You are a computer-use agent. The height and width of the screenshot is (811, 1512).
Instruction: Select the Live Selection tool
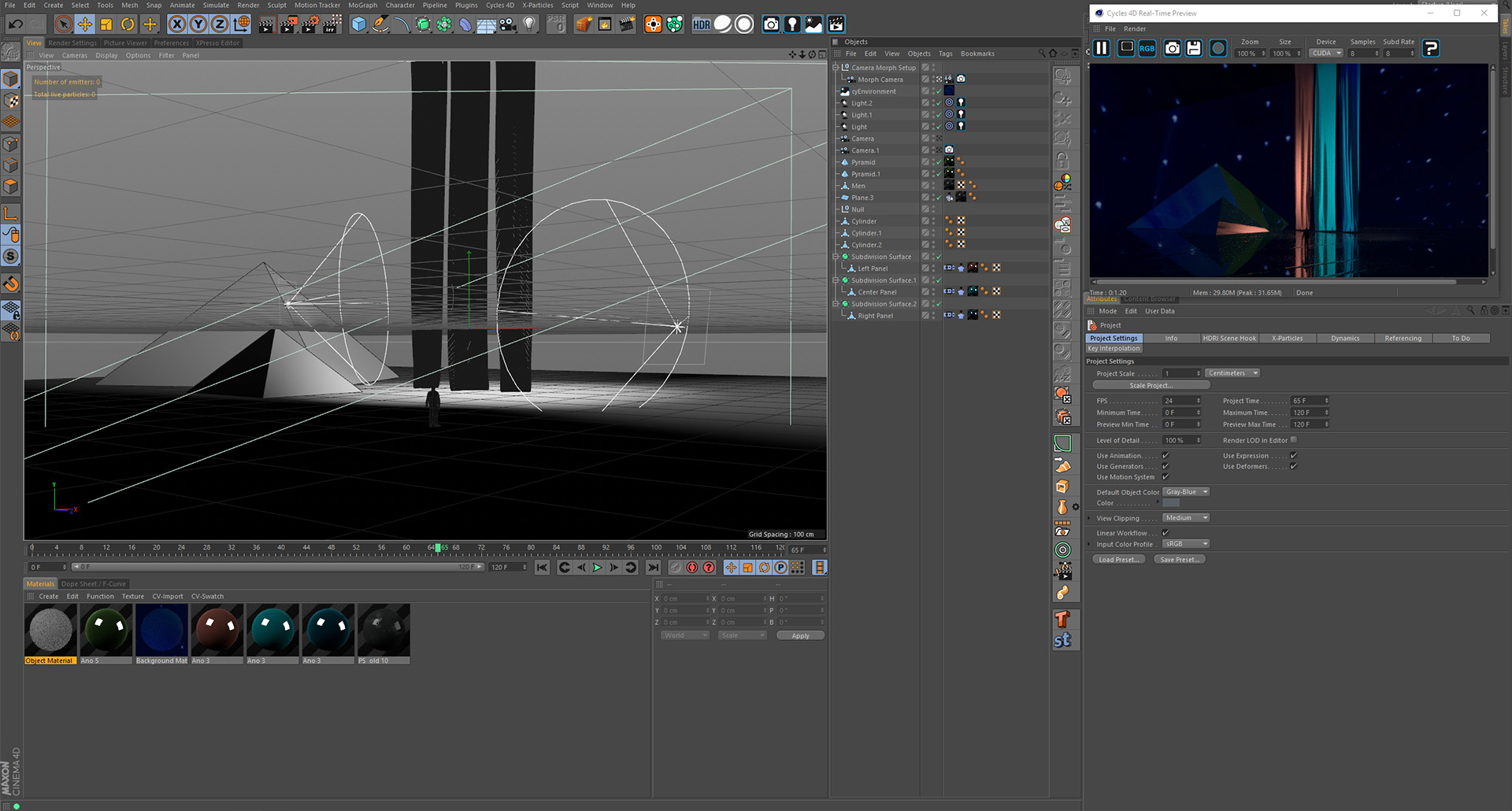pyautogui.click(x=64, y=24)
